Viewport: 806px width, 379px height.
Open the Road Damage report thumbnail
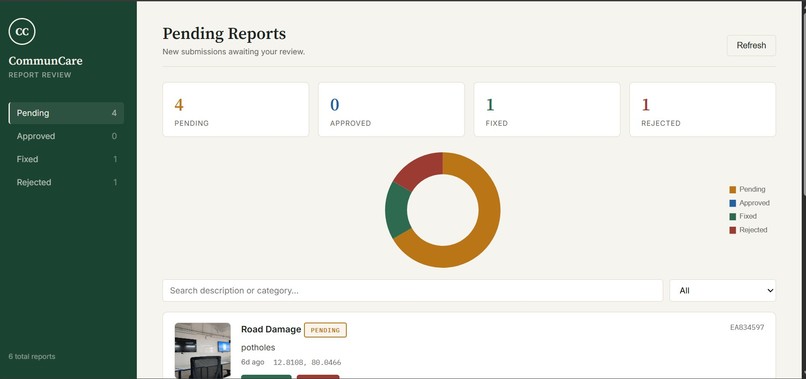coord(203,351)
